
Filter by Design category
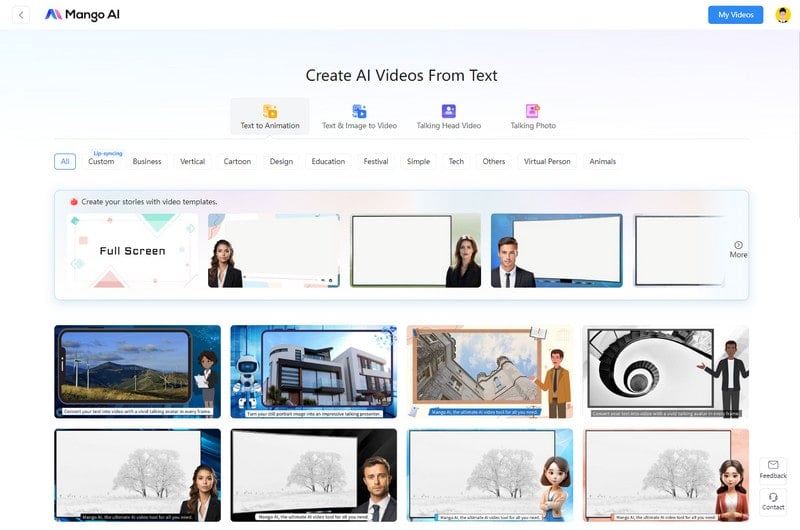pyautogui.click(x=281, y=161)
